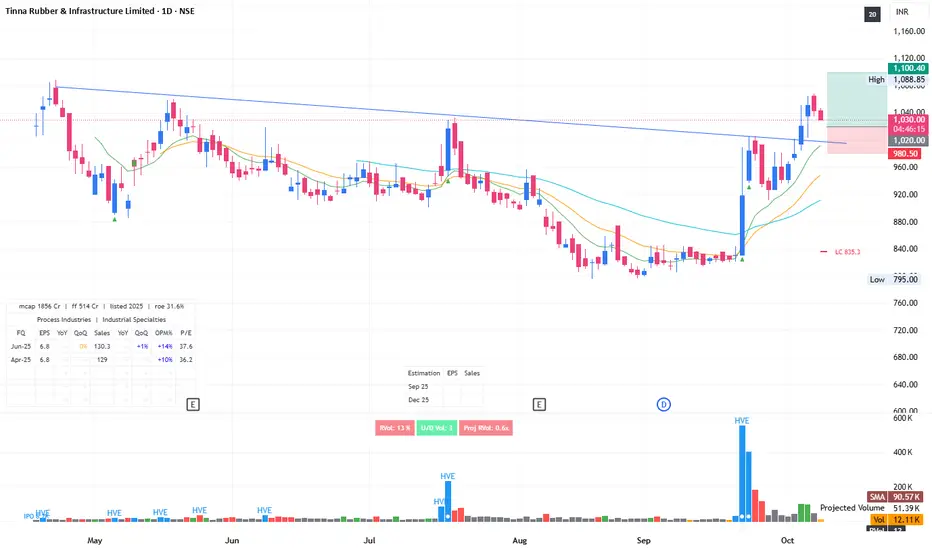
Task: Click the HVE label above July volume spike
Action: click(448, 476)
